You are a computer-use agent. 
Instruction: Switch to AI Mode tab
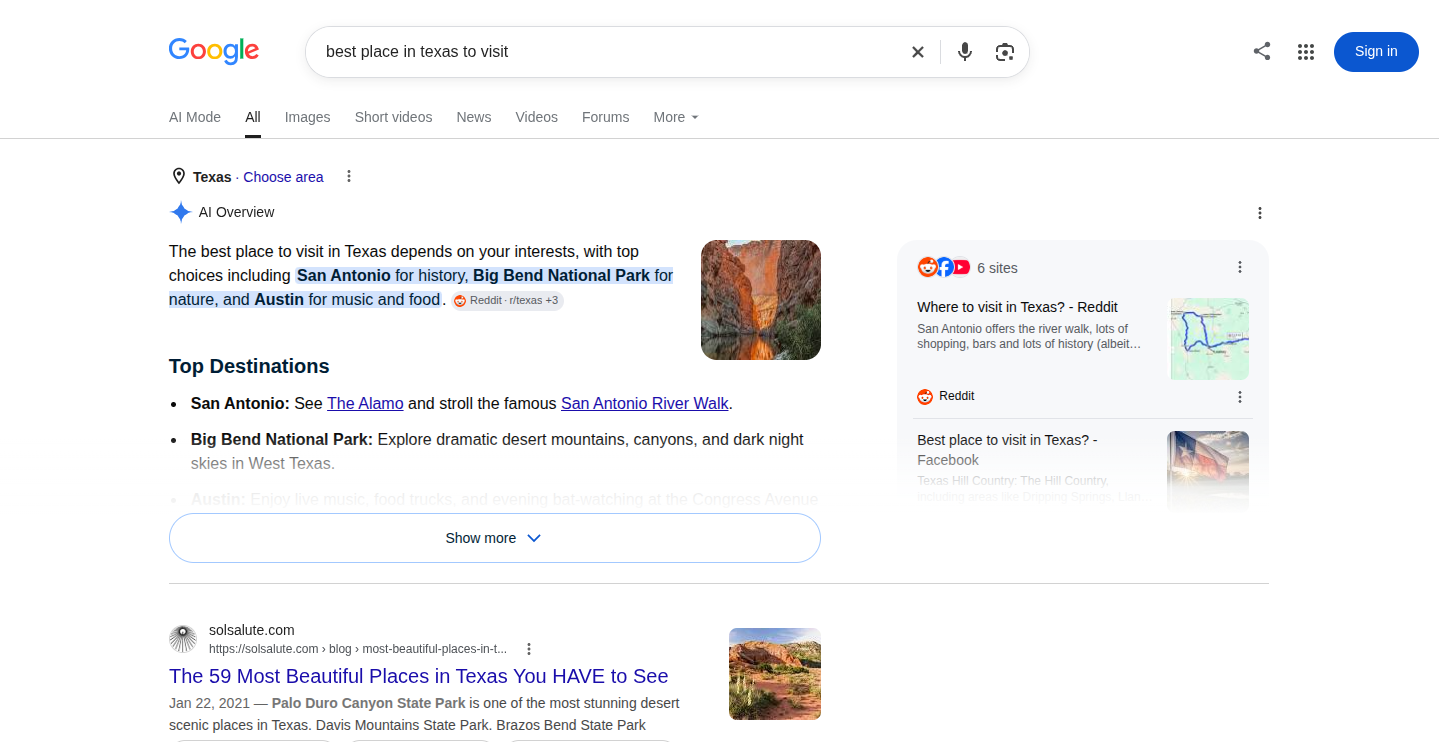tap(195, 117)
